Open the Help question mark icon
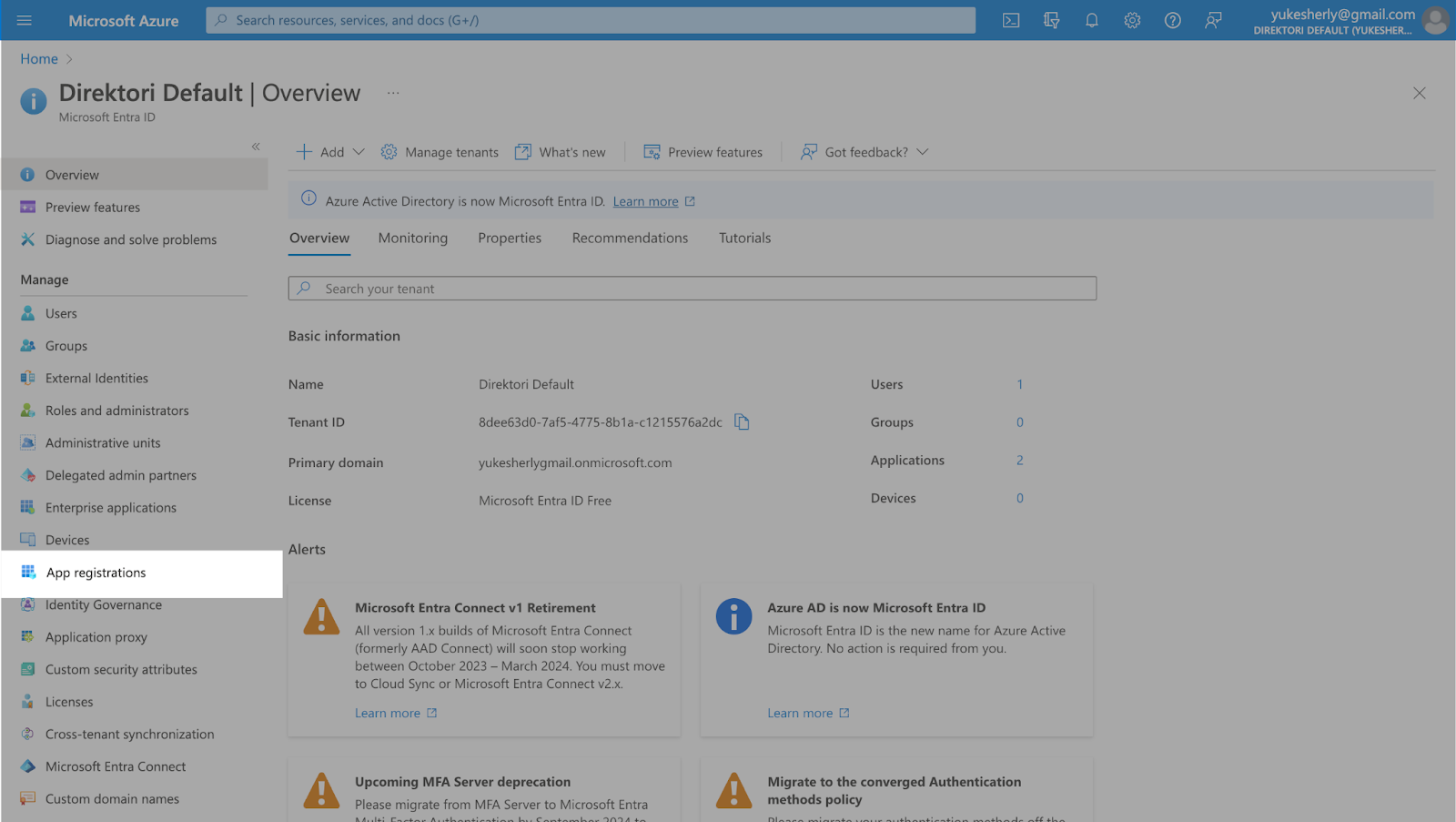Viewport: 1456px width, 822px height. 1173,20
